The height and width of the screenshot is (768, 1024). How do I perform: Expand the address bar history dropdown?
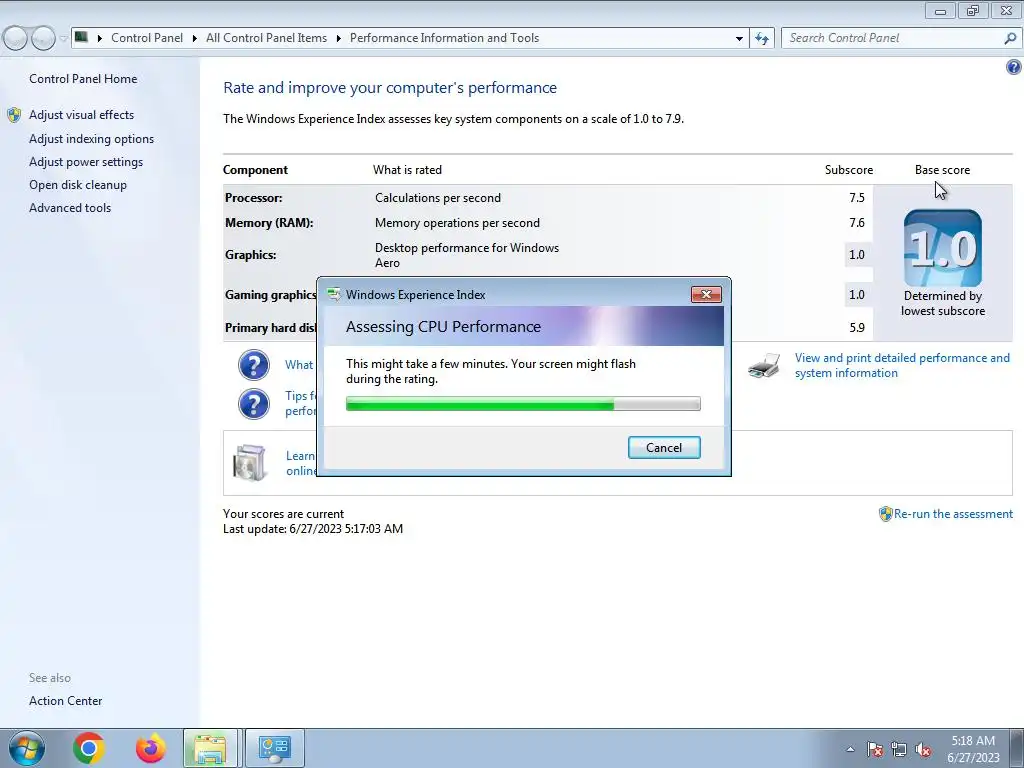pyautogui.click(x=739, y=38)
